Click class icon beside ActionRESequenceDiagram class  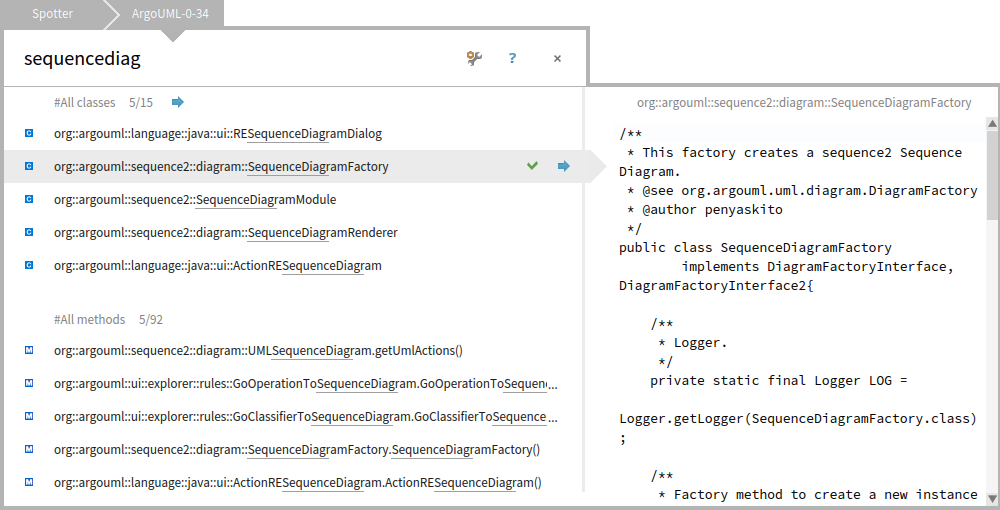coord(29,265)
